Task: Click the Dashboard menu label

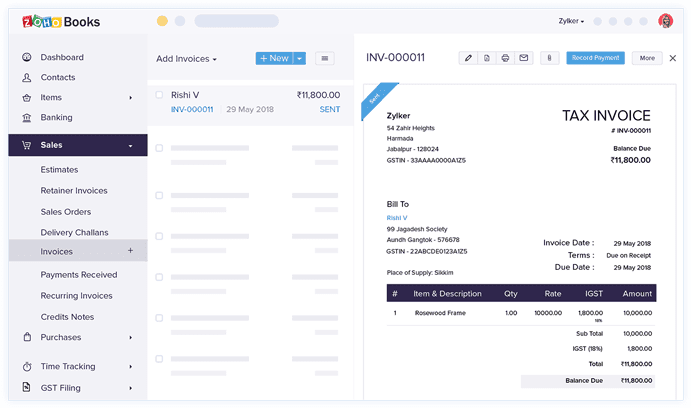Action: 62,57
